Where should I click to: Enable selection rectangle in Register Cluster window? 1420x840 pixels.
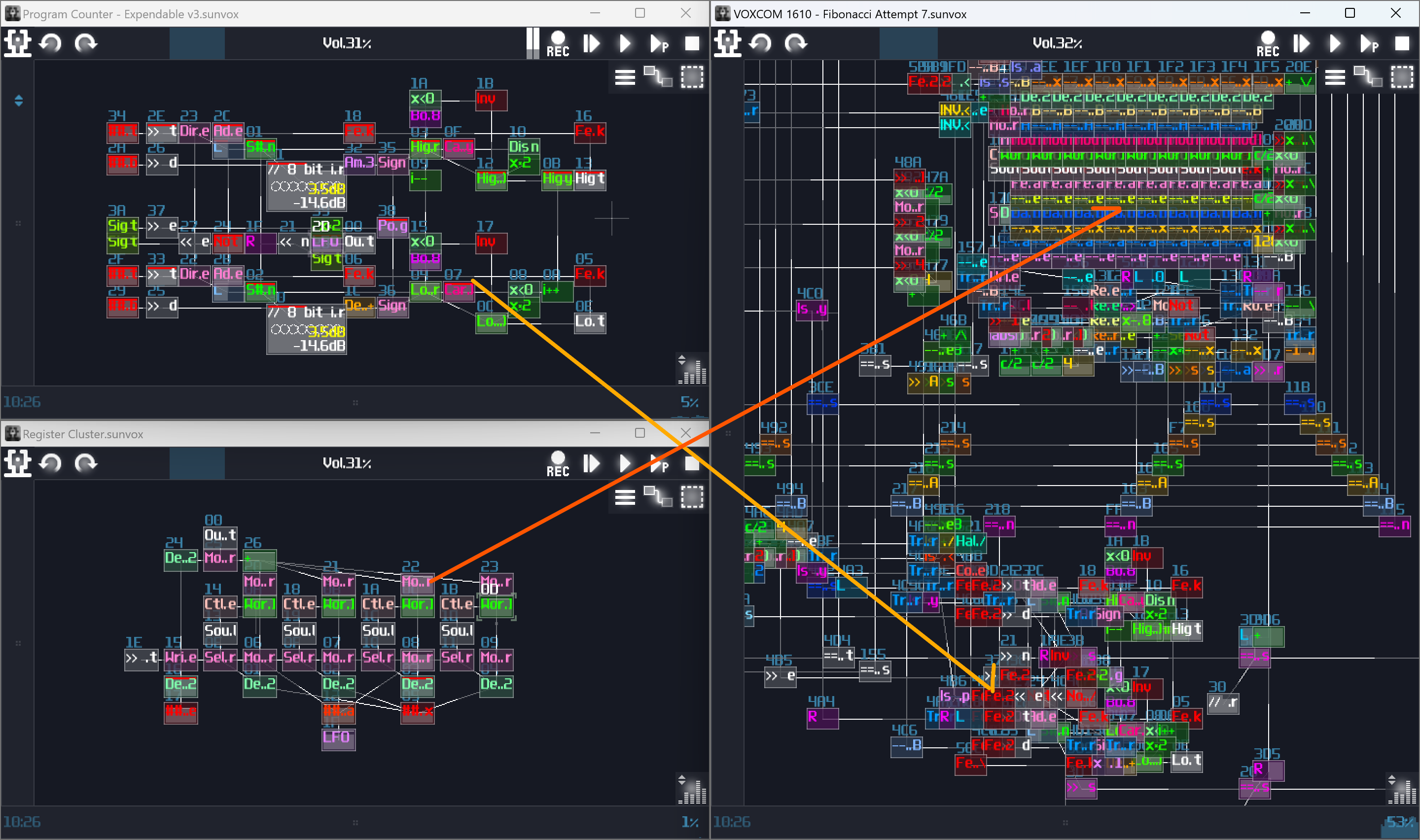[x=692, y=497]
